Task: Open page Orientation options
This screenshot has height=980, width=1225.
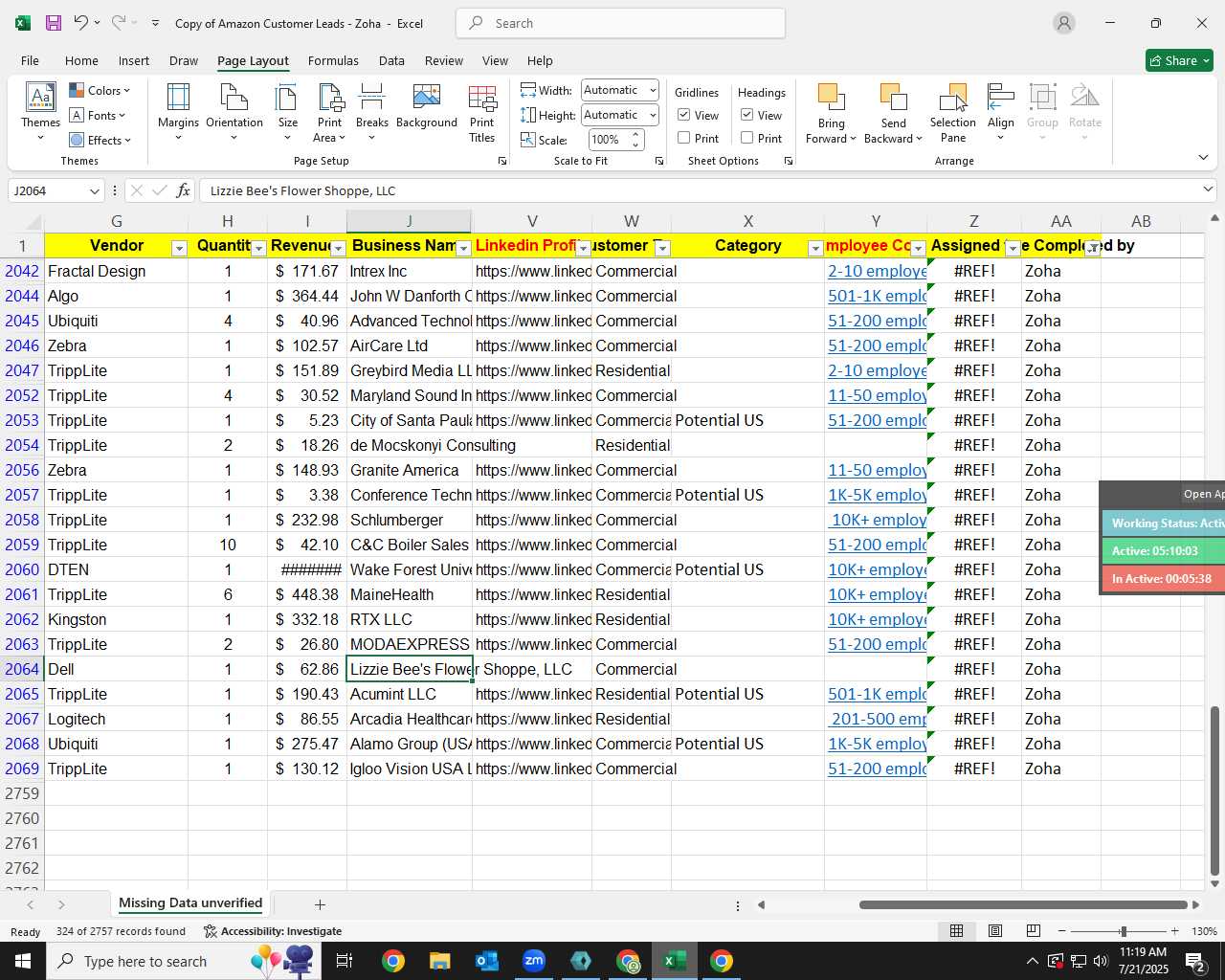Action: coord(234,113)
